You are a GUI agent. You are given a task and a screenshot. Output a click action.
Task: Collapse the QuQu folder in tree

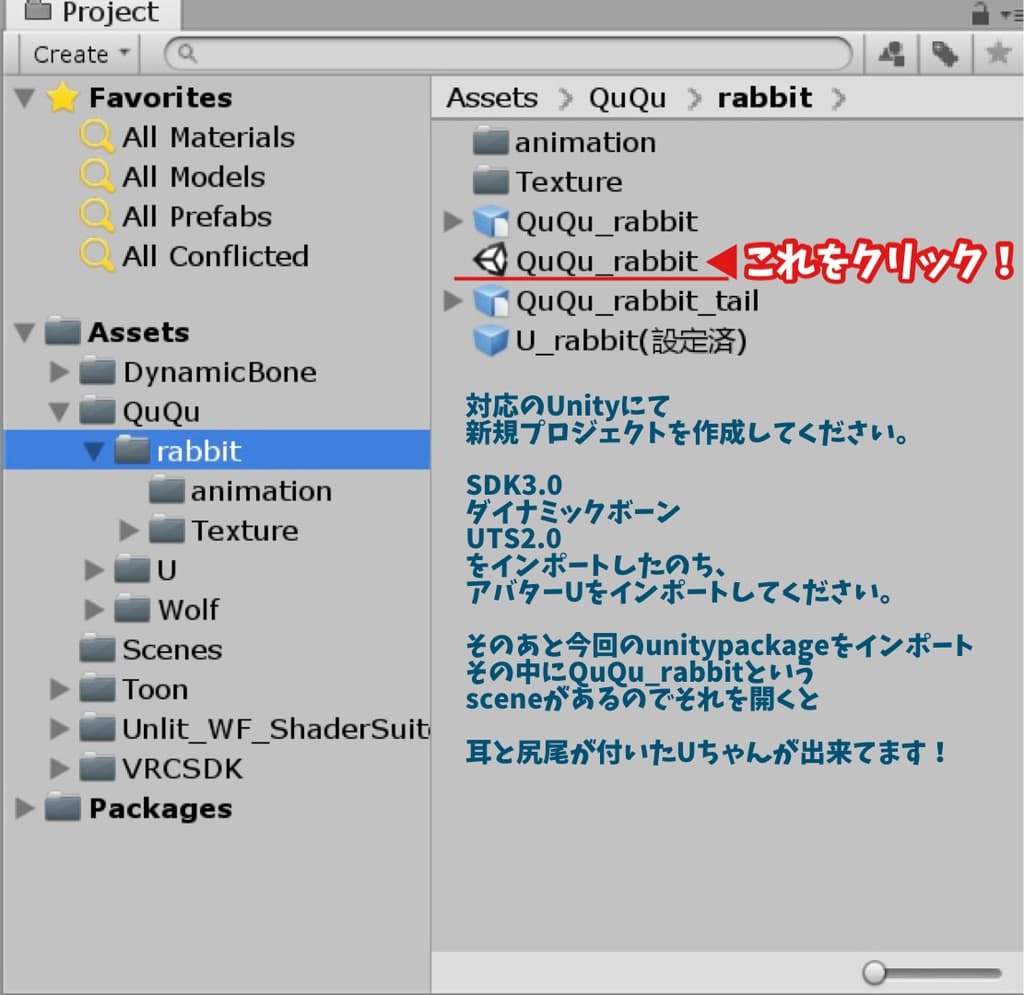[59, 413]
